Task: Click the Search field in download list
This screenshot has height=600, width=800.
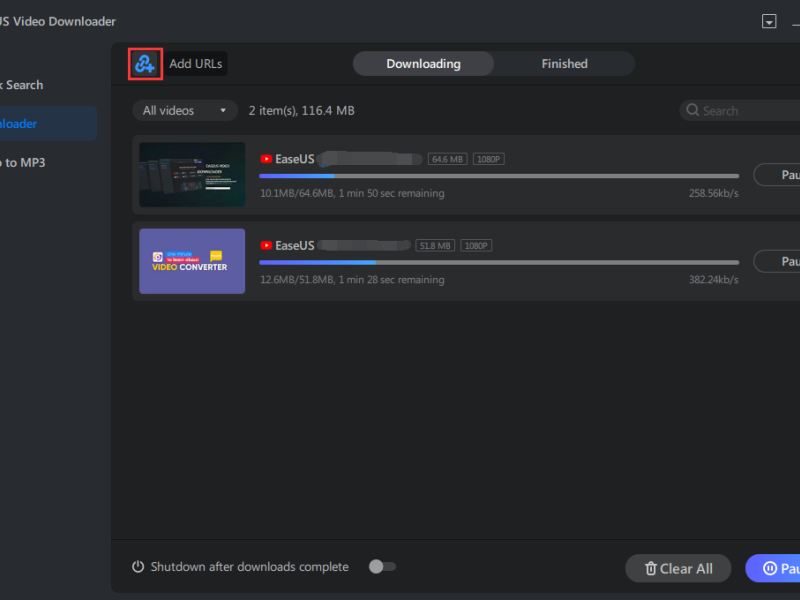Action: (x=739, y=111)
